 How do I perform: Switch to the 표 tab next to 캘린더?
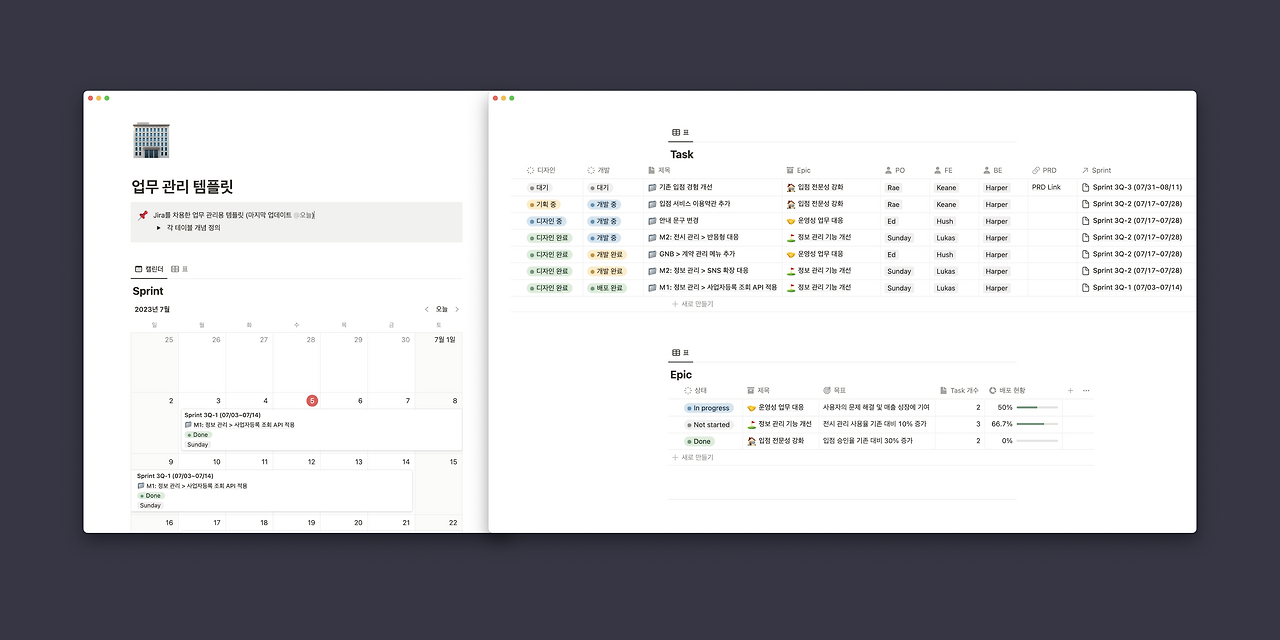(x=180, y=269)
